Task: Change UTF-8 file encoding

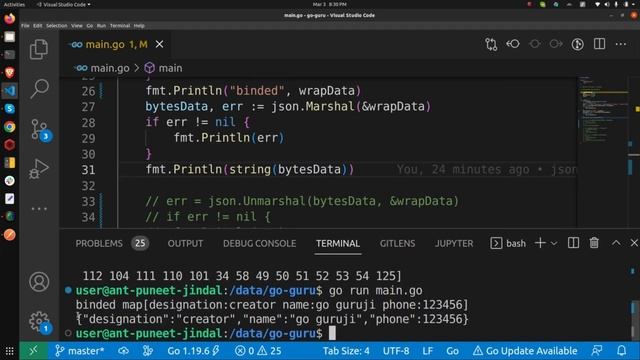Action: click(x=396, y=351)
